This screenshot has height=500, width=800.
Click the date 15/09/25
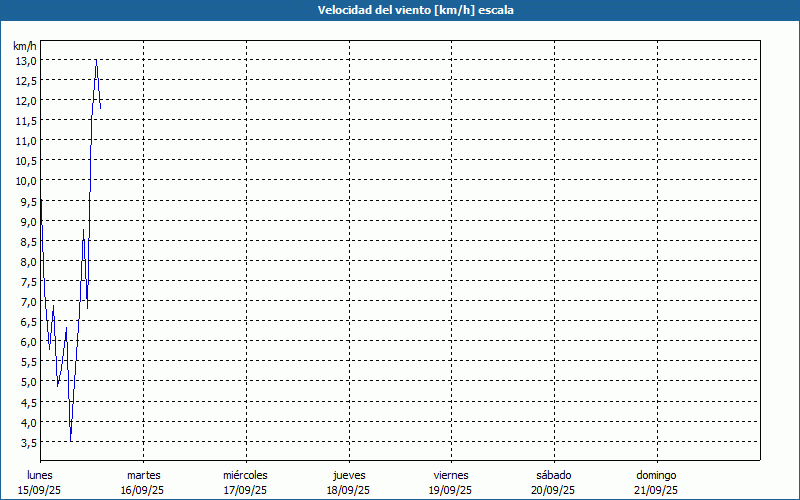point(39,490)
